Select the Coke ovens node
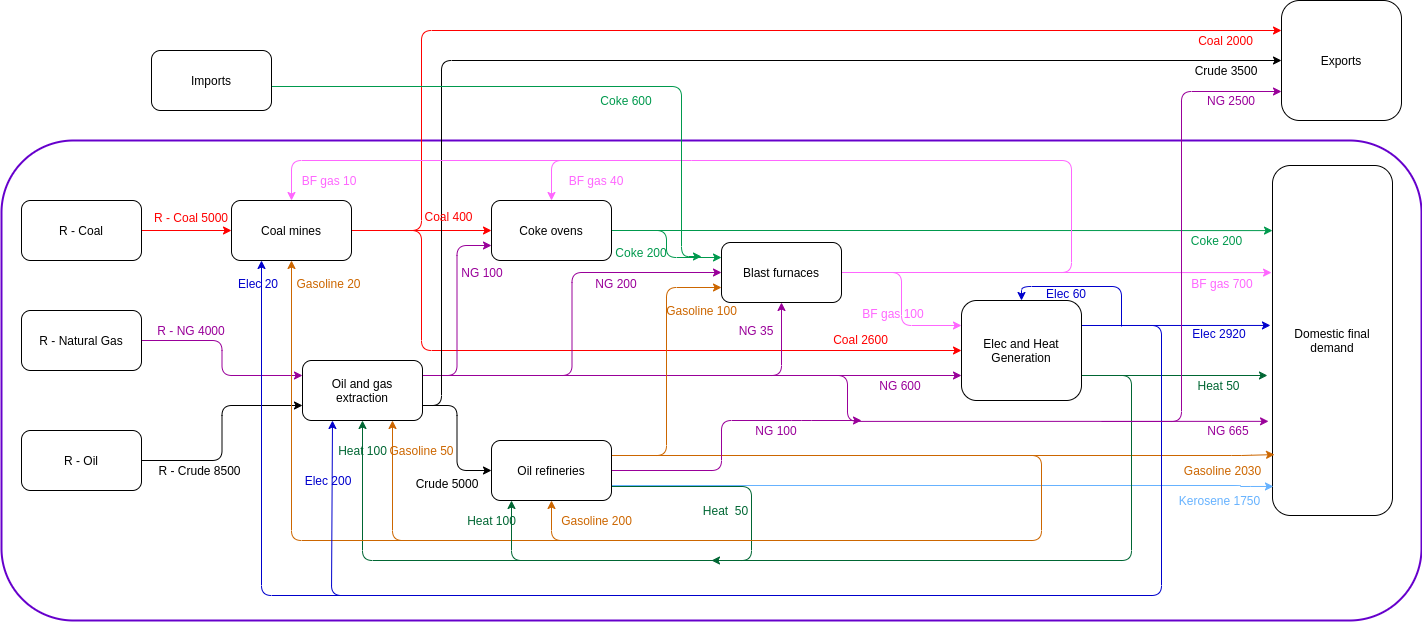This screenshot has width=1422, height=622. click(551, 231)
